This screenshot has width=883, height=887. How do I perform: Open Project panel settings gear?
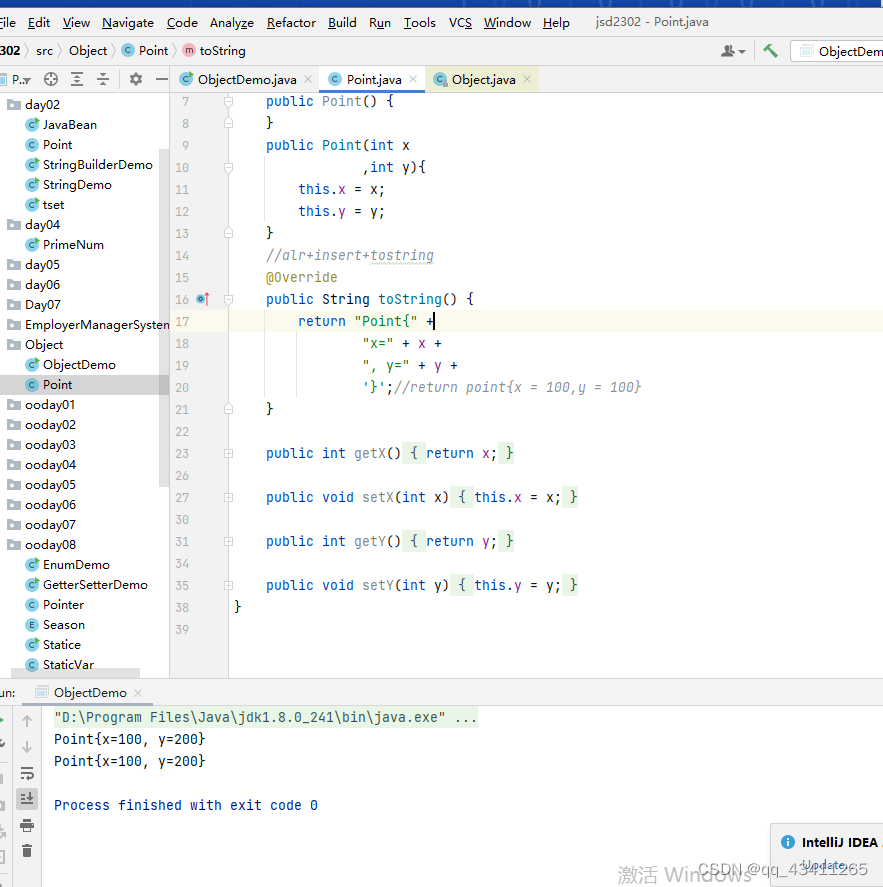click(137, 79)
